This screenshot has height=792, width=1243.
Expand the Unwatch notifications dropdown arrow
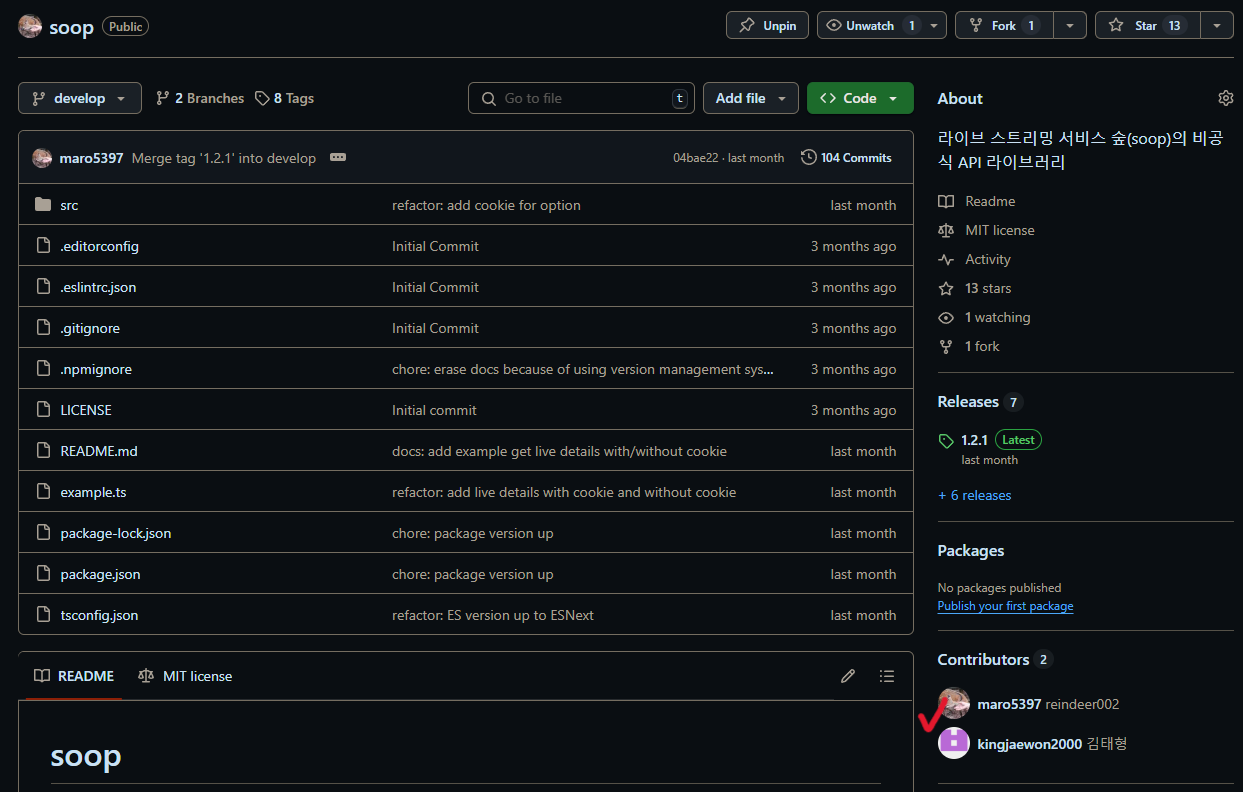point(935,26)
